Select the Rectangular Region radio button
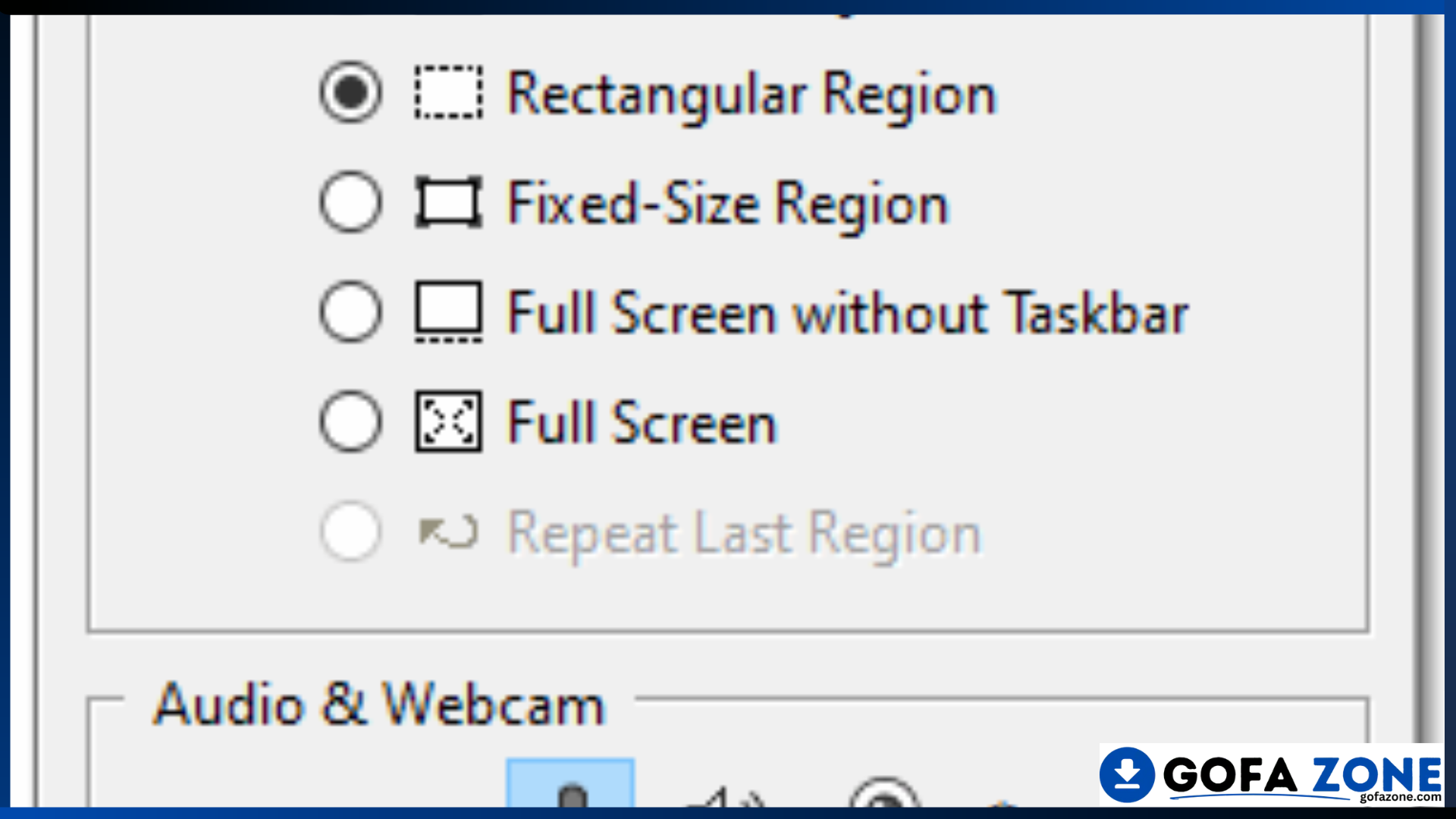 [x=350, y=93]
